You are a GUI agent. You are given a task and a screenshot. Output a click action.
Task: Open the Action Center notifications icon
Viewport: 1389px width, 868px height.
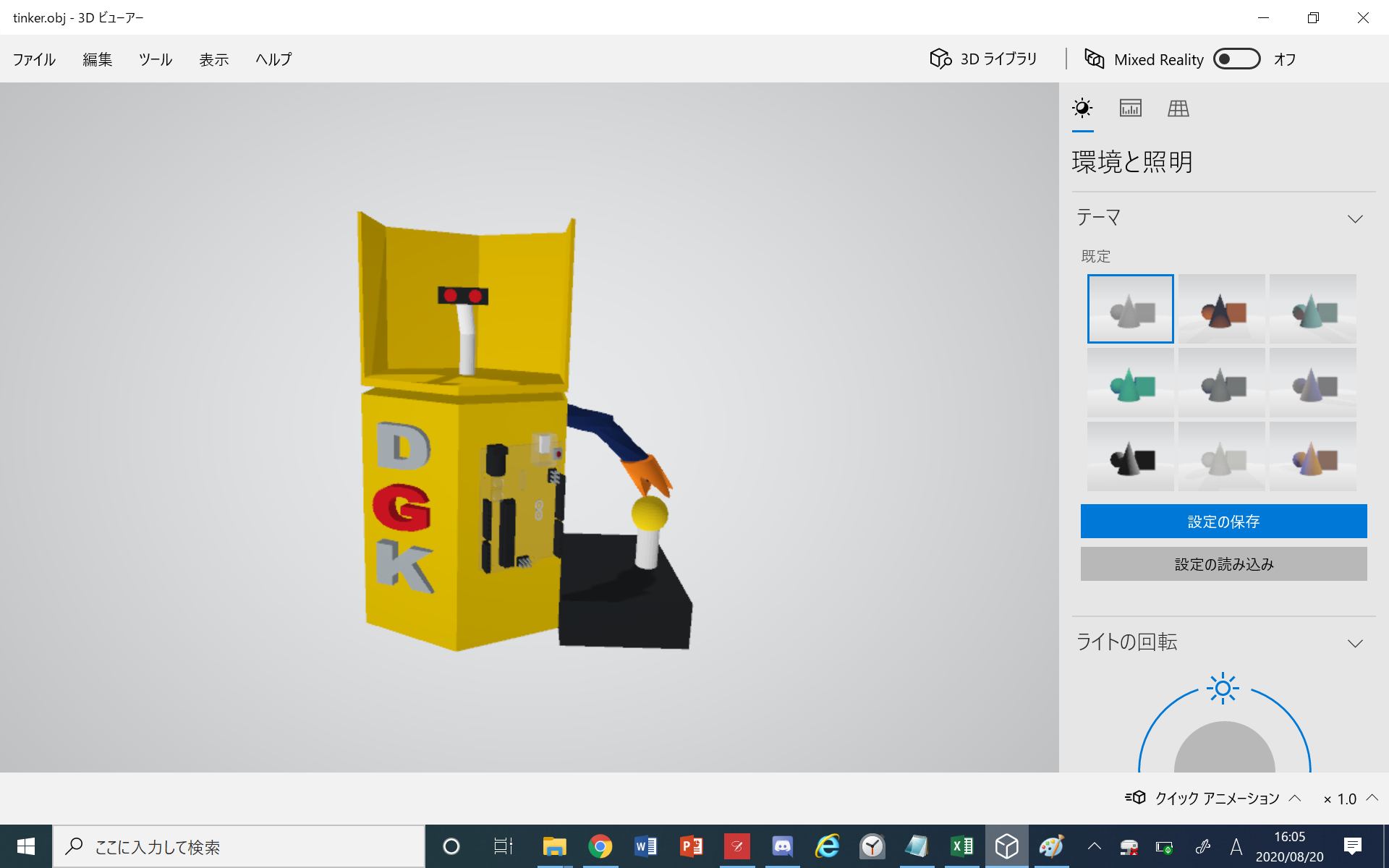pos(1352,846)
